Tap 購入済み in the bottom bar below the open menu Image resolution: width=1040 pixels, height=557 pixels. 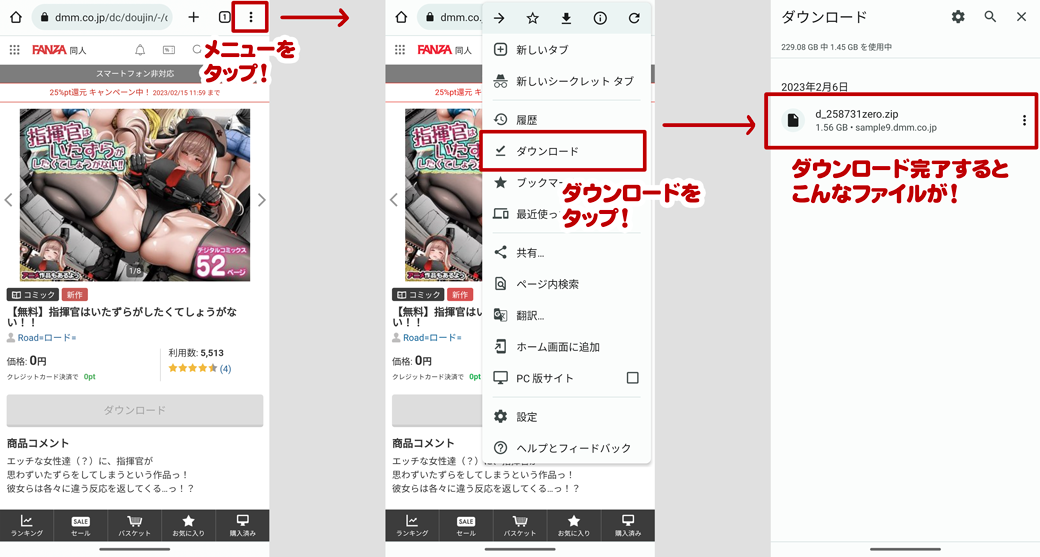pyautogui.click(x=628, y=525)
